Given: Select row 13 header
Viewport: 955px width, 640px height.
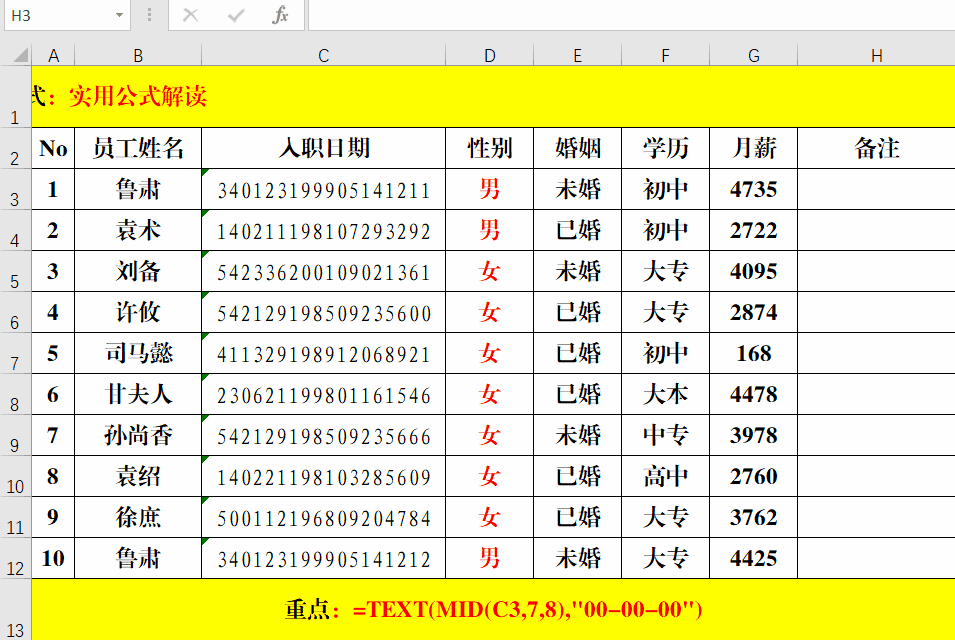Looking at the screenshot, I should point(15,610).
